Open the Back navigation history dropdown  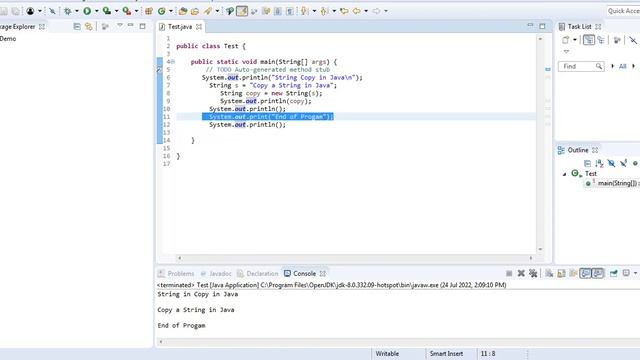point(366,11)
